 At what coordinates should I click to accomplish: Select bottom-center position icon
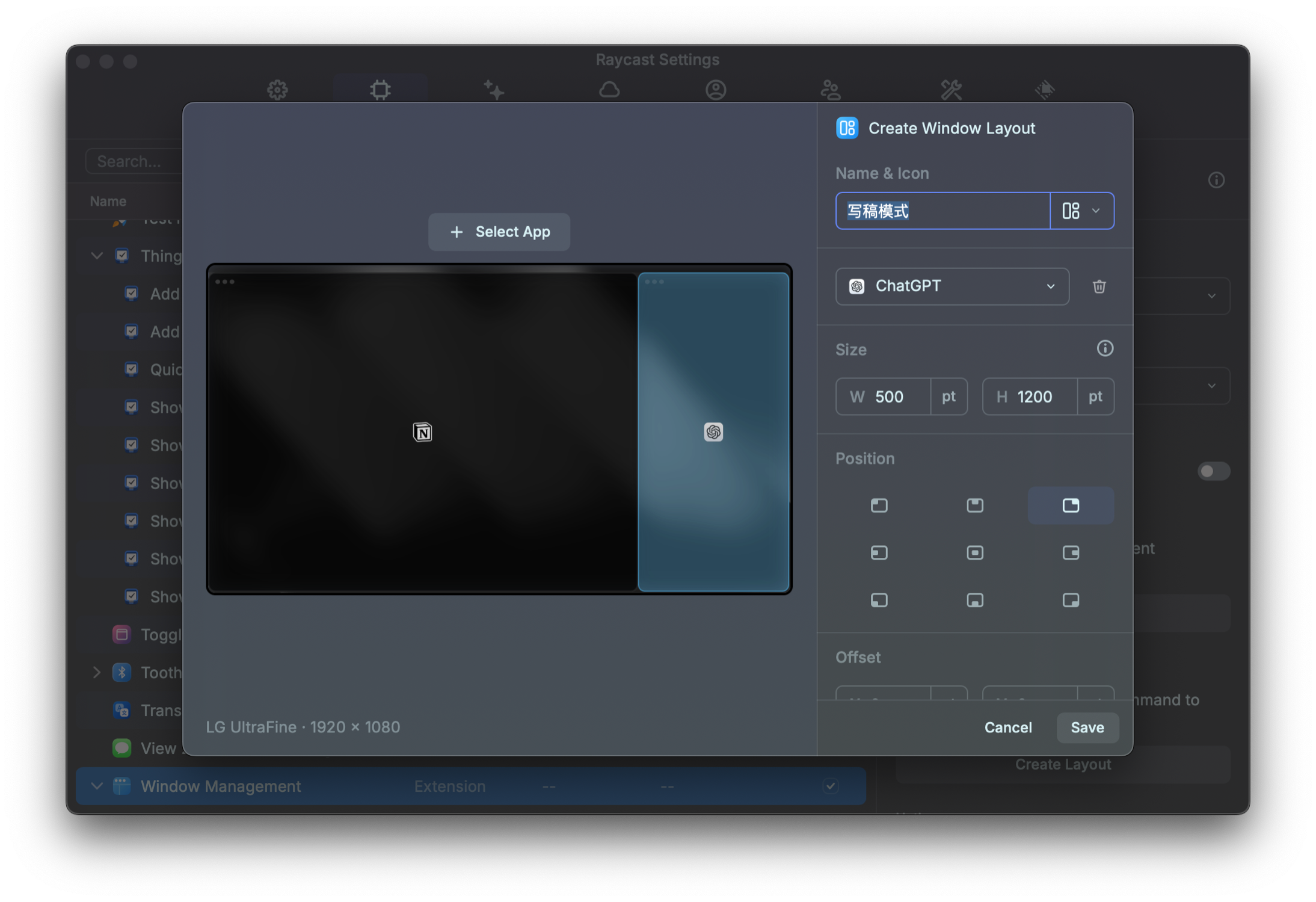tap(974, 600)
